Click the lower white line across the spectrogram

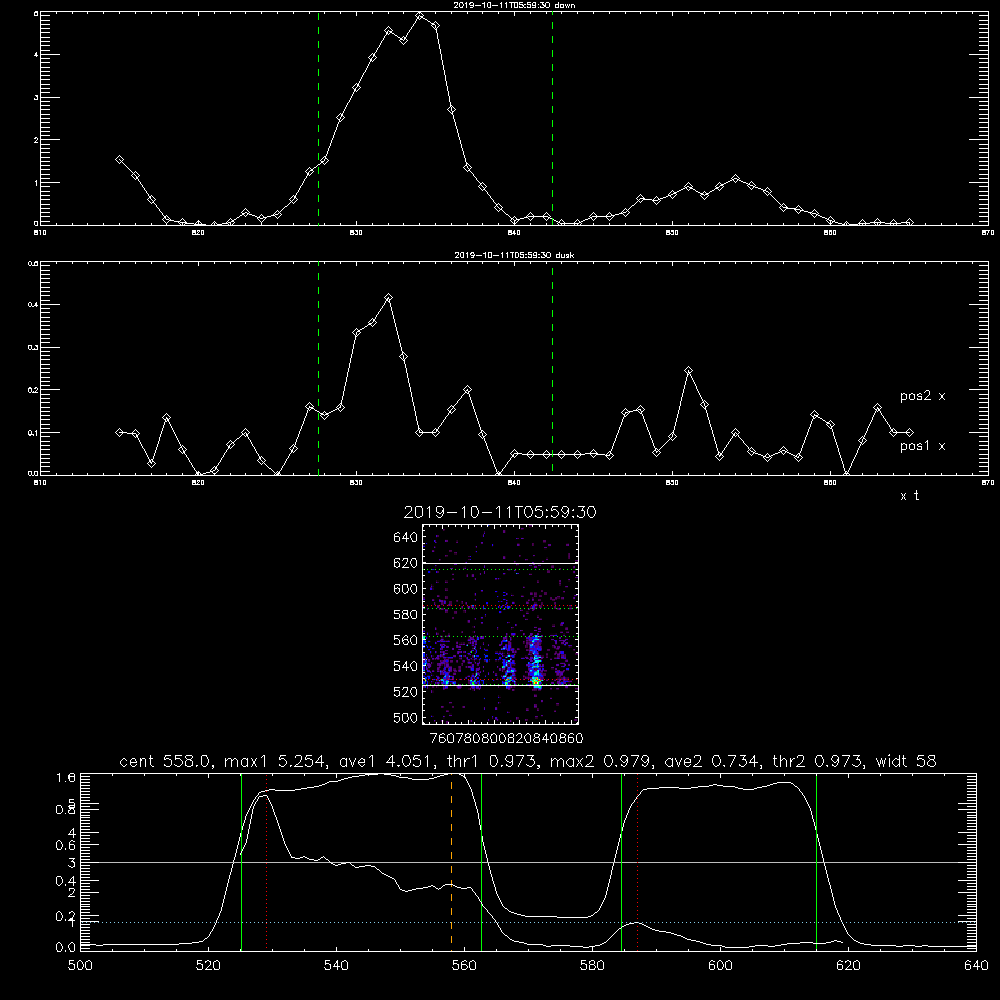pyautogui.click(x=500, y=686)
